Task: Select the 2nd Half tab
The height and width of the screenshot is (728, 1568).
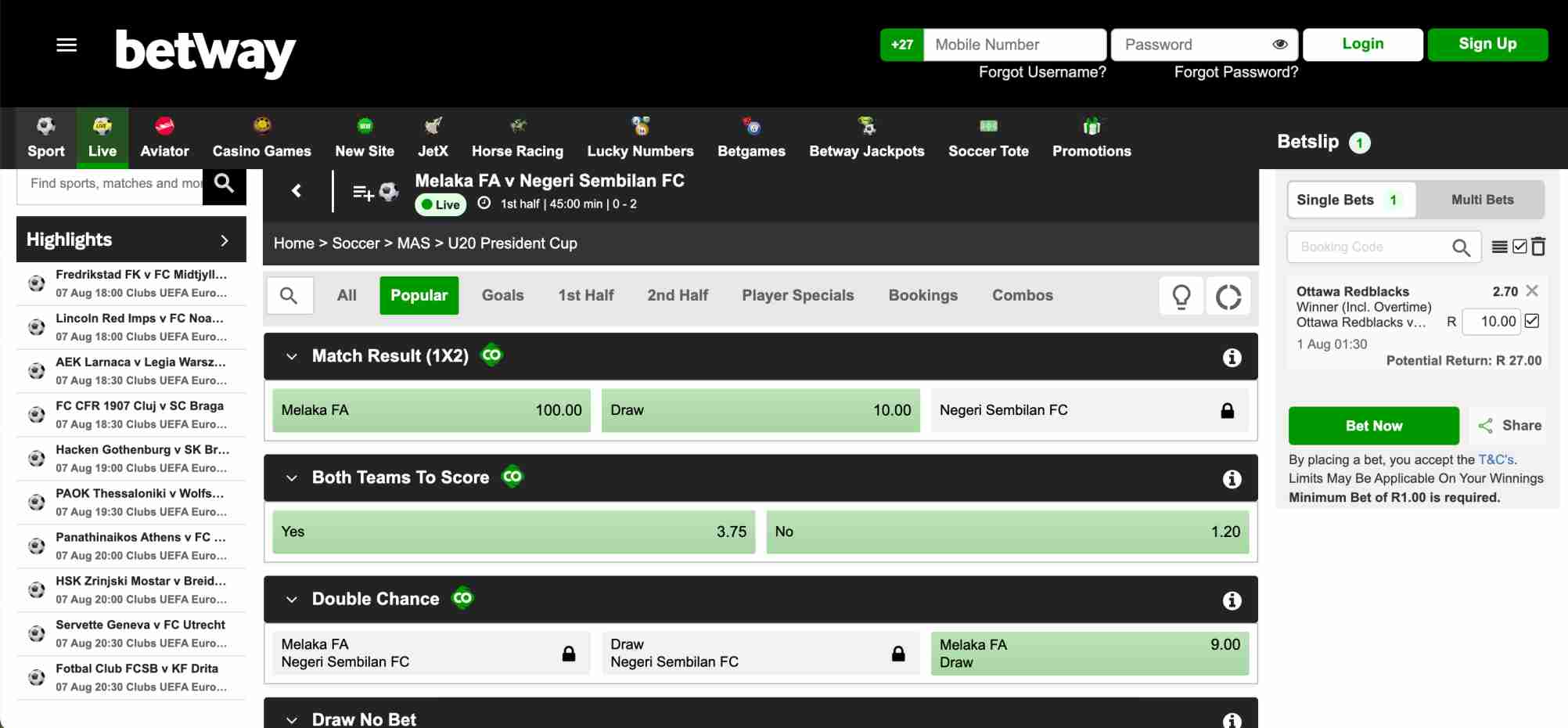Action: [678, 296]
